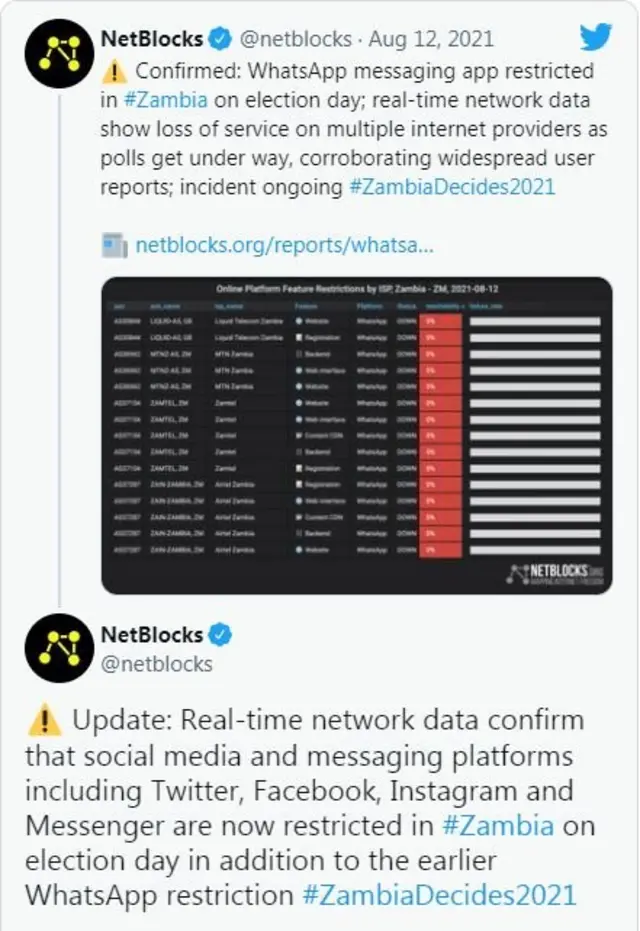The height and width of the screenshot is (931, 640).
Task: Open the netblocks.org/reports/whatsa... link
Action: pos(284,245)
